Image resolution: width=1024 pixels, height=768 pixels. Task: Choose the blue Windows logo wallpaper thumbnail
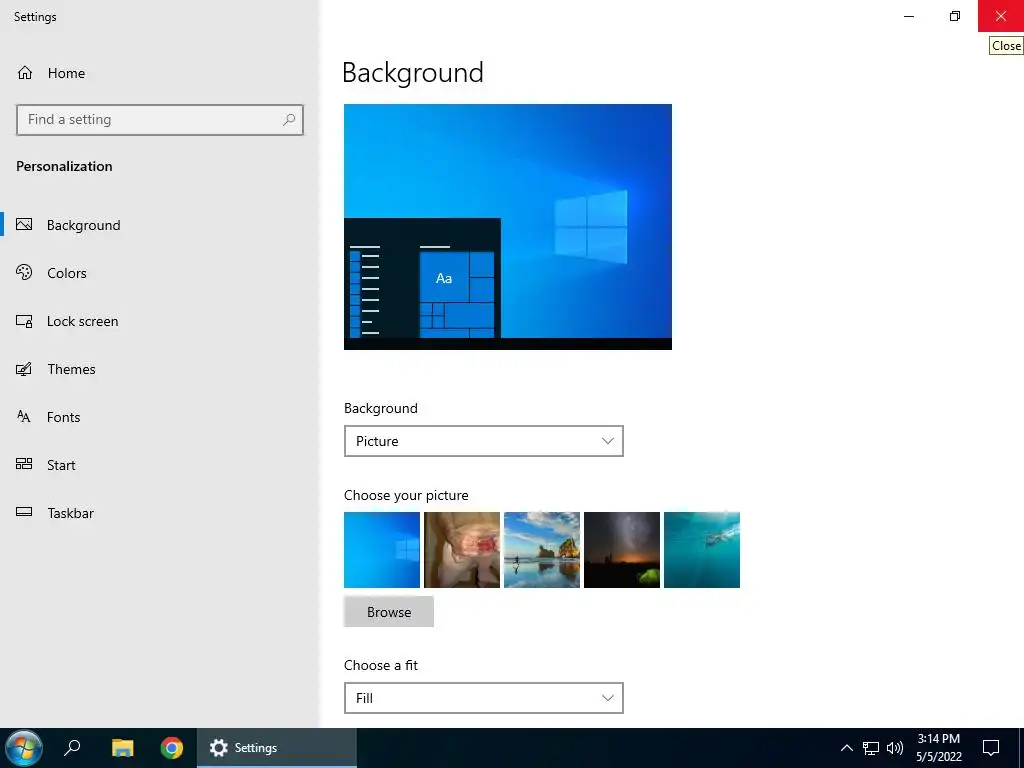point(382,550)
